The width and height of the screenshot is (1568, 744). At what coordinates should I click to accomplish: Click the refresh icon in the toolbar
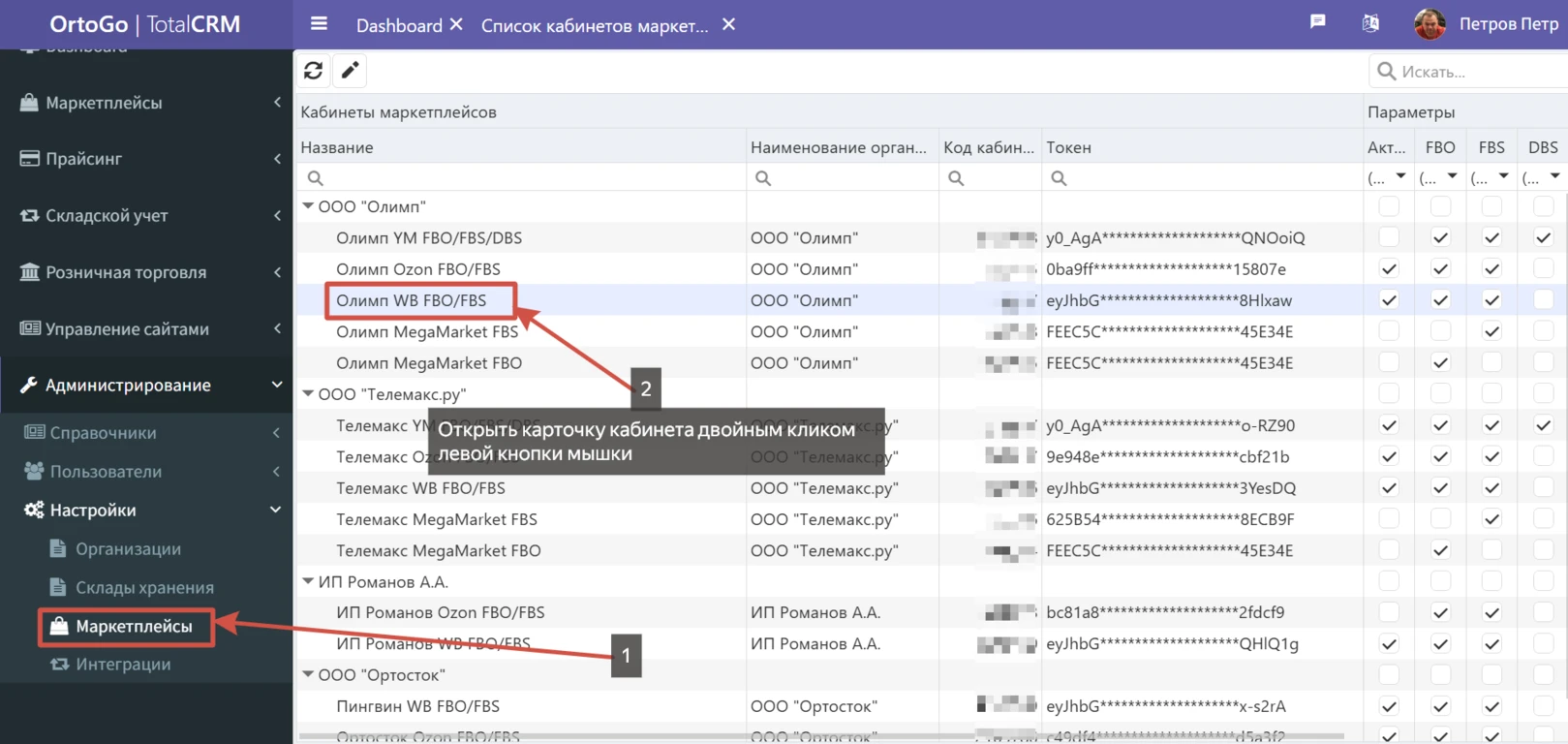[313, 71]
